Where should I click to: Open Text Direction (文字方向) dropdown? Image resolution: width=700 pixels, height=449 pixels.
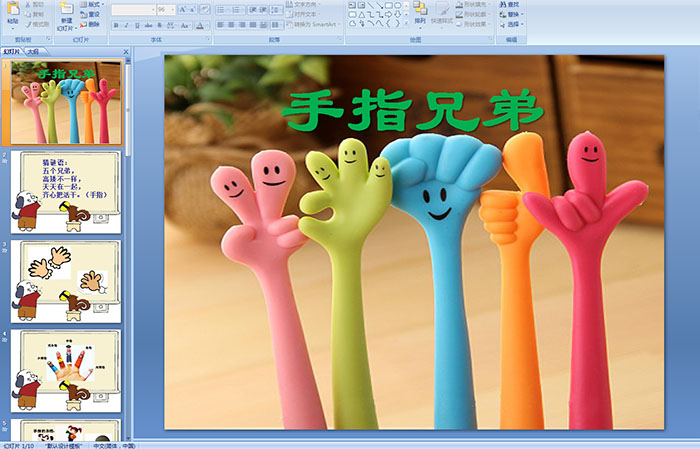303,4
